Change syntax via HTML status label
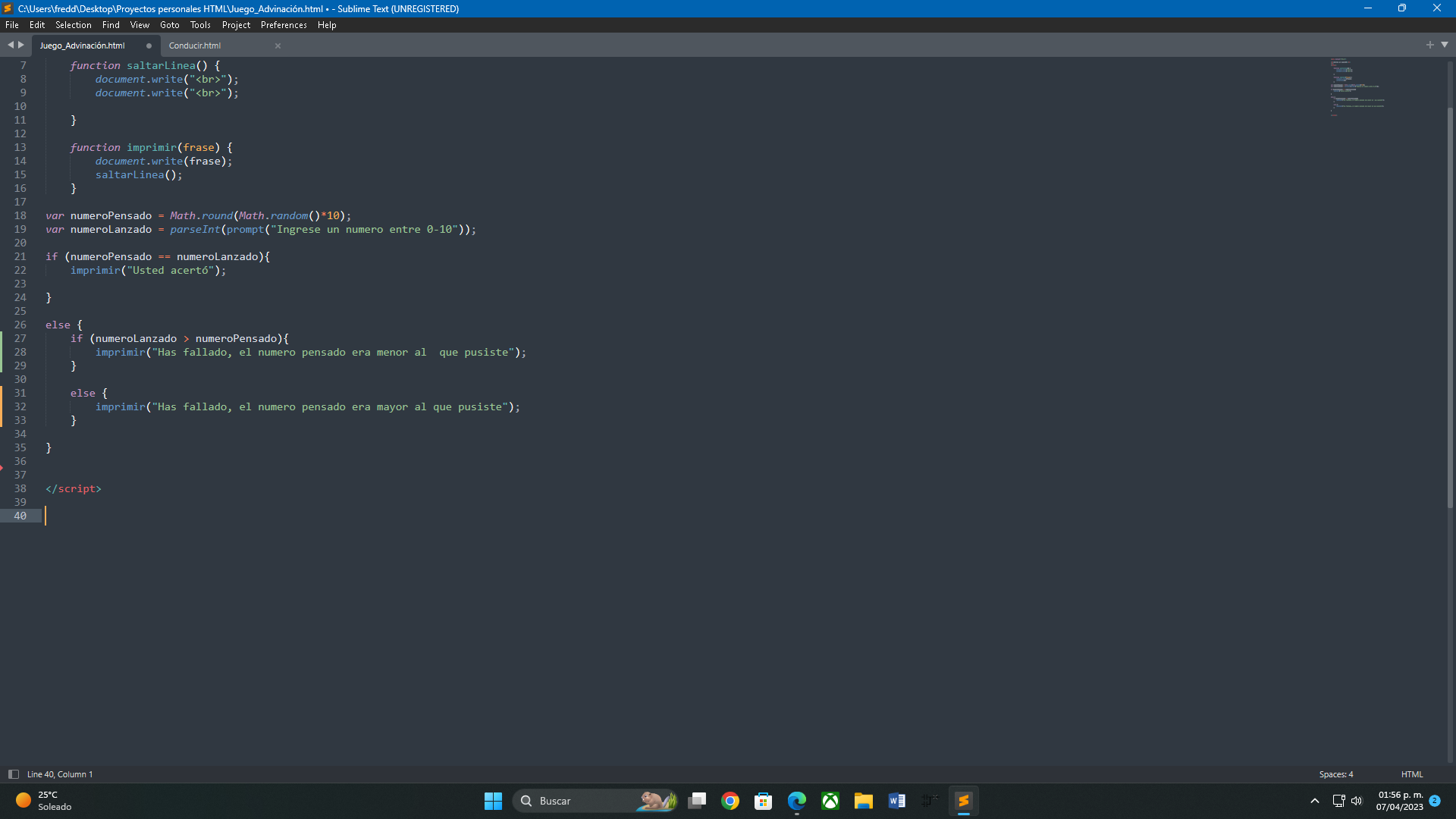Viewport: 1456px width, 819px height. tap(1412, 774)
